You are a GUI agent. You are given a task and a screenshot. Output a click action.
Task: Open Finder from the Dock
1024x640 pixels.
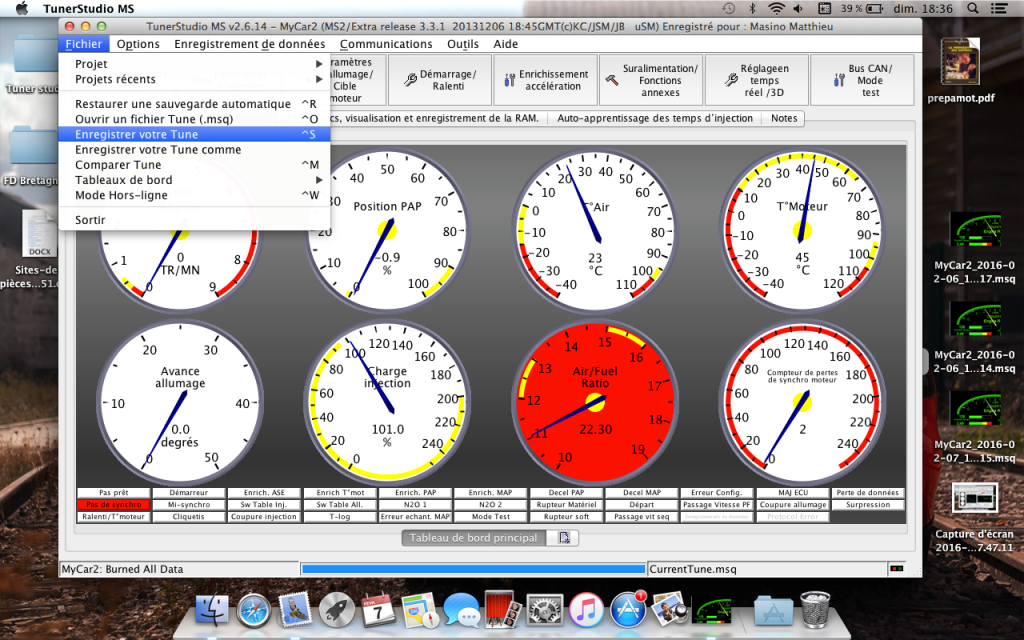(x=212, y=610)
